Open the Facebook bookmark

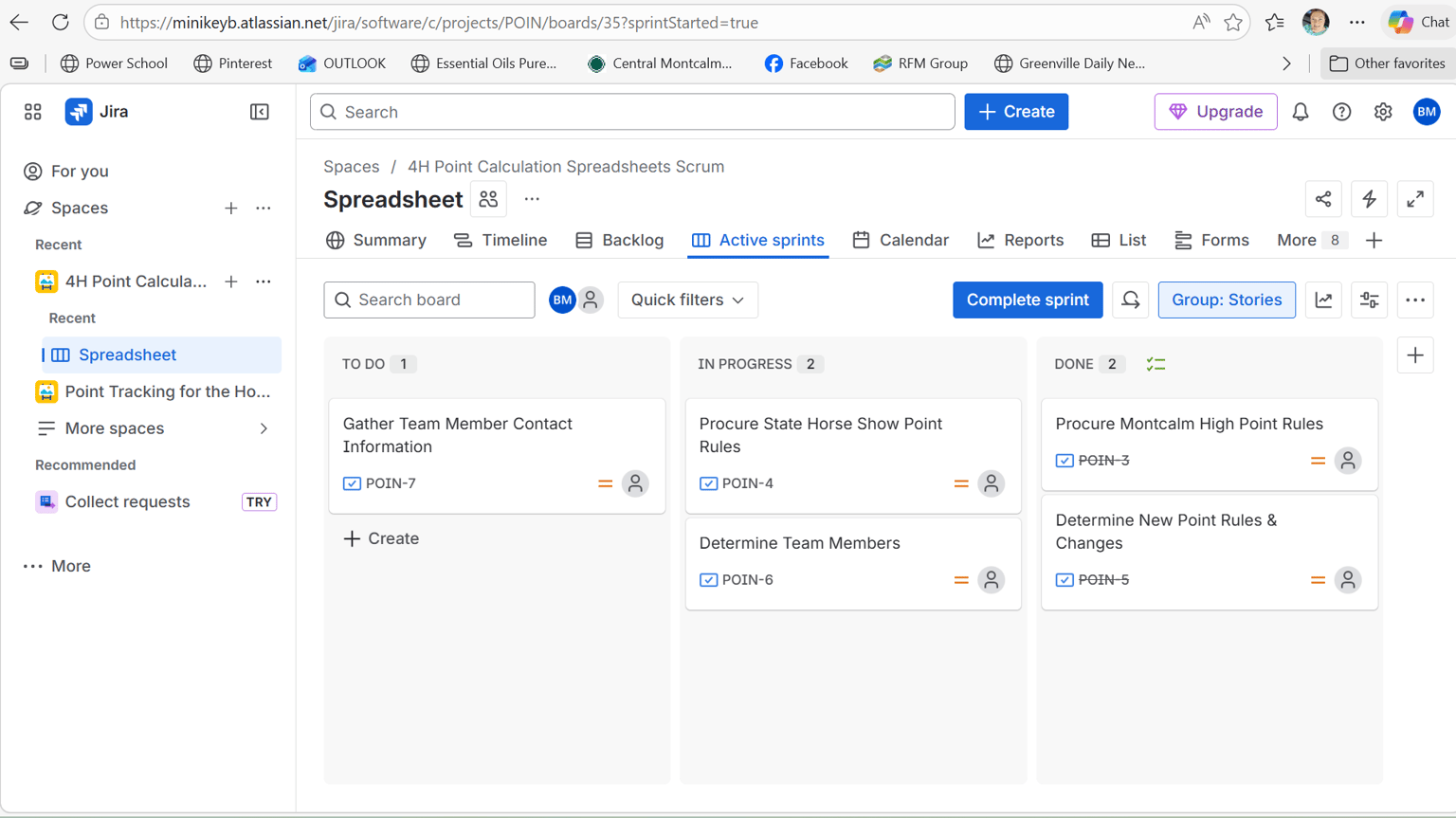(806, 64)
